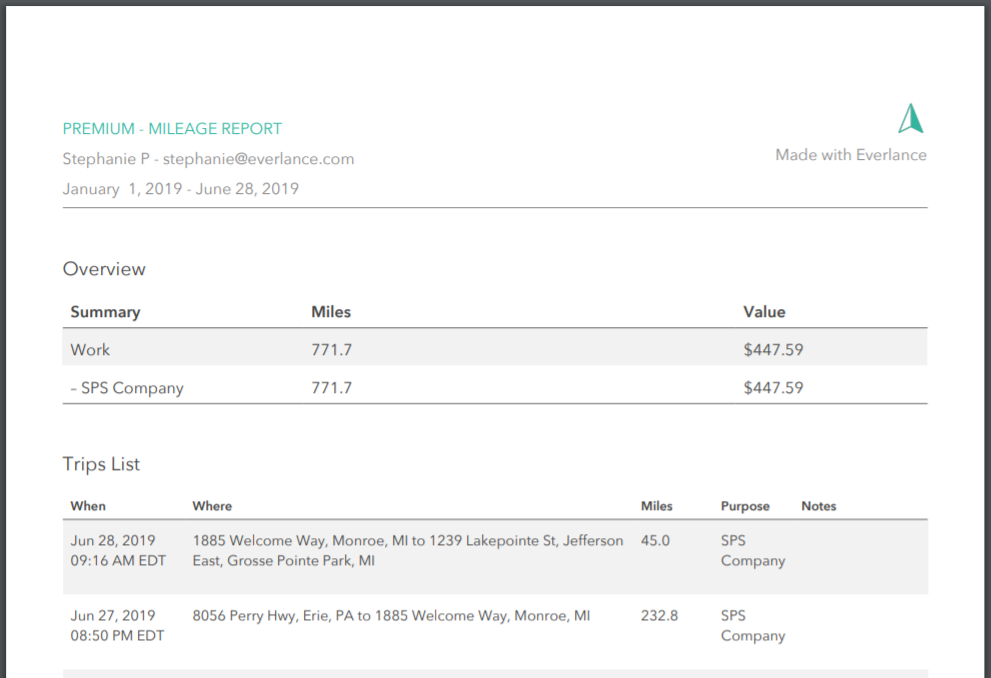
Task: Click the Miles header in Overview table
Action: click(331, 312)
